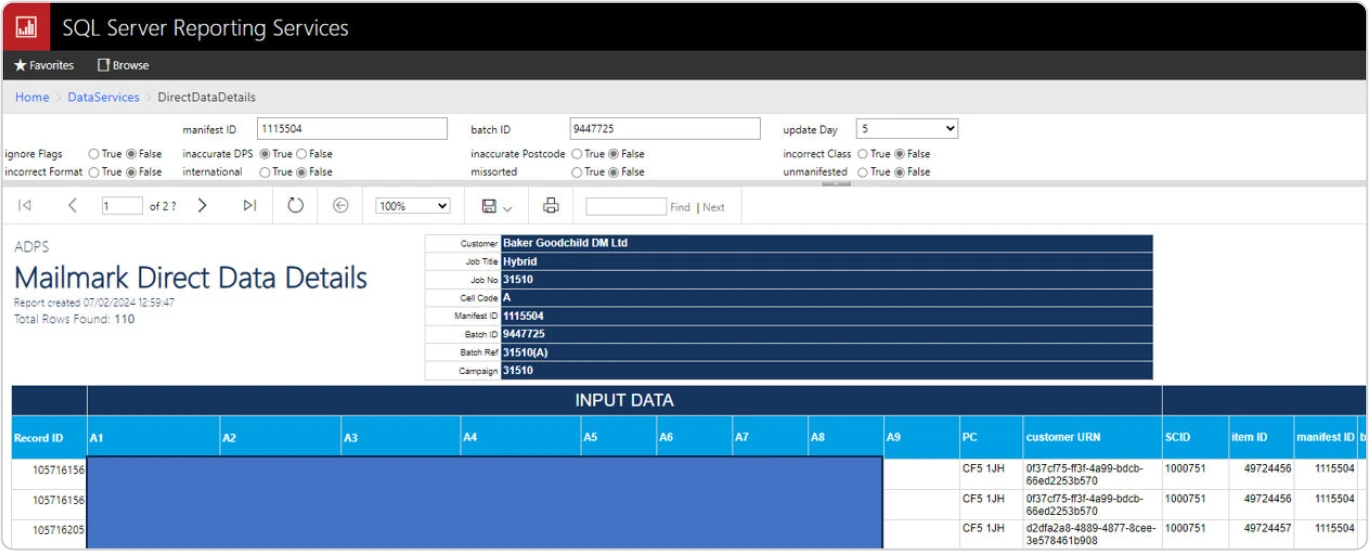This screenshot has height=551, width=1369.
Task: Open the export save dropdown
Action: tap(497, 206)
